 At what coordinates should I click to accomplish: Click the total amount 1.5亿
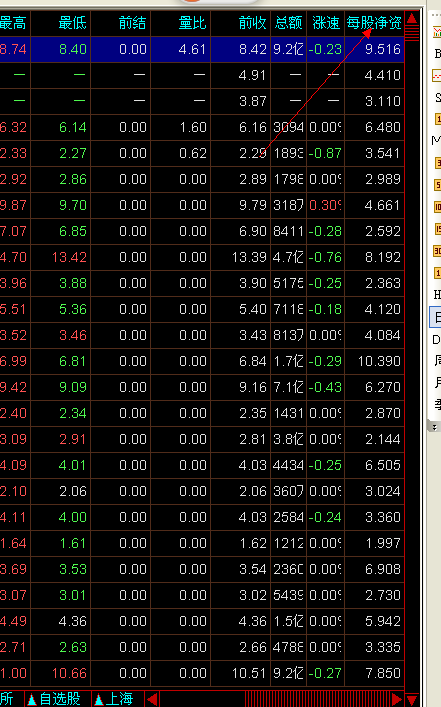pos(288,621)
